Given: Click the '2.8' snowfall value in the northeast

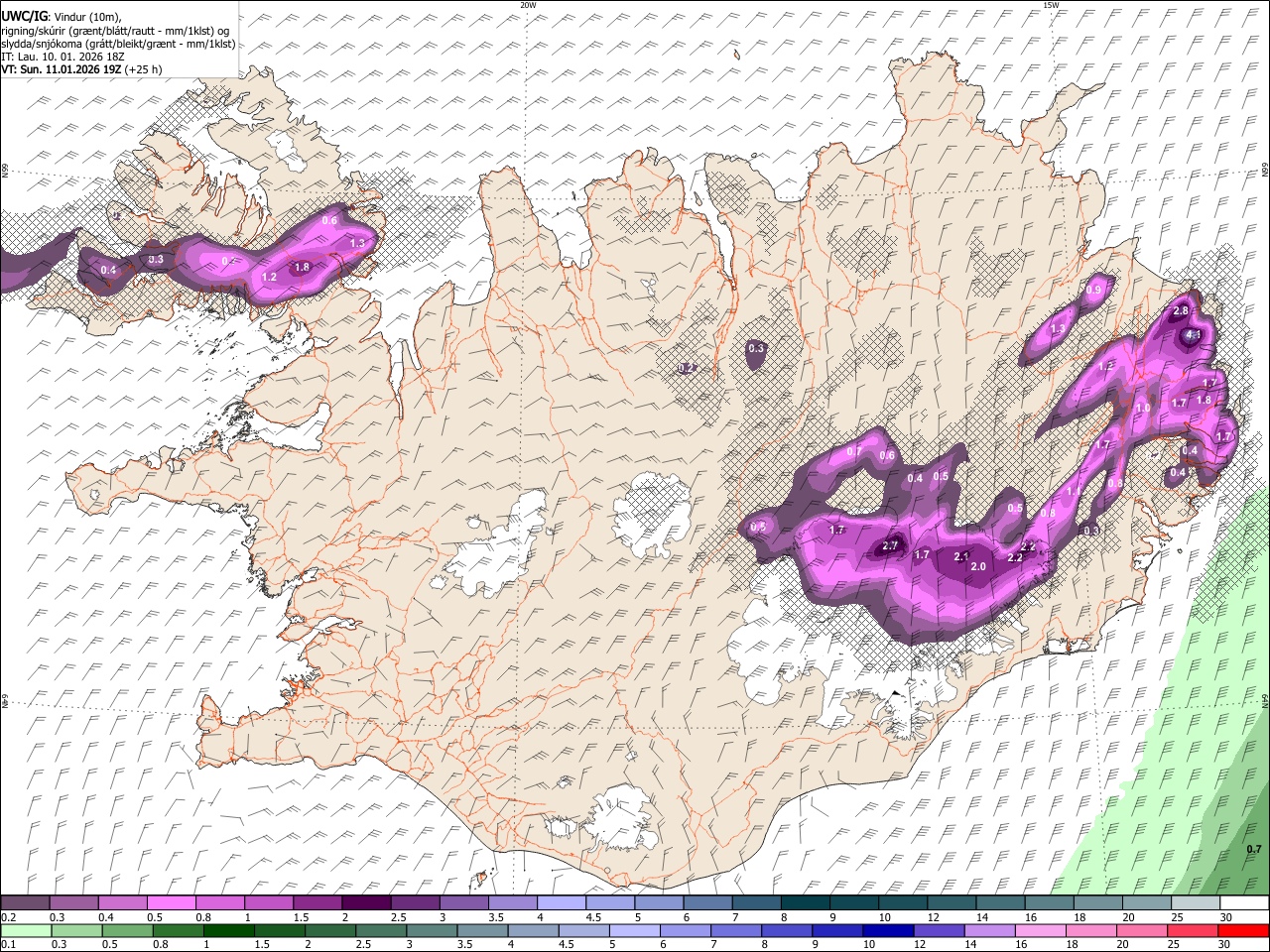Looking at the screenshot, I should tap(1181, 311).
